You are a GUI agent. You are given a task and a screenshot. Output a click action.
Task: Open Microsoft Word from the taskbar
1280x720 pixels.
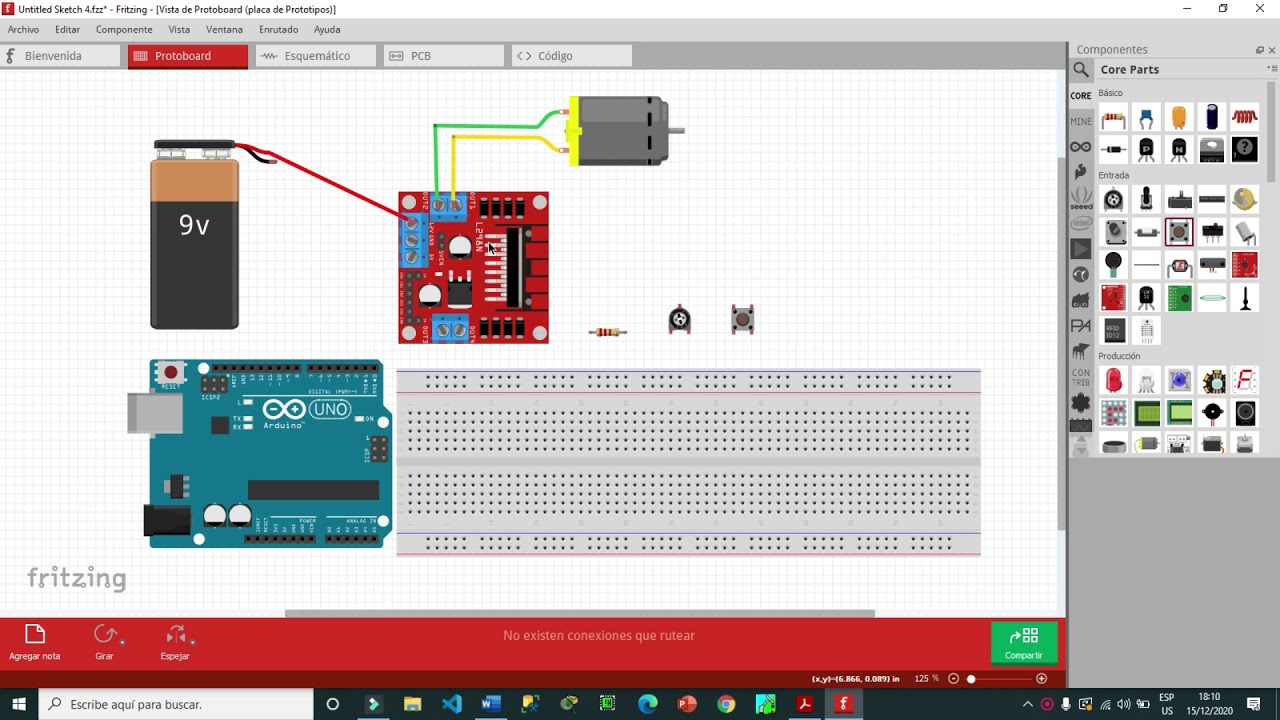point(490,704)
